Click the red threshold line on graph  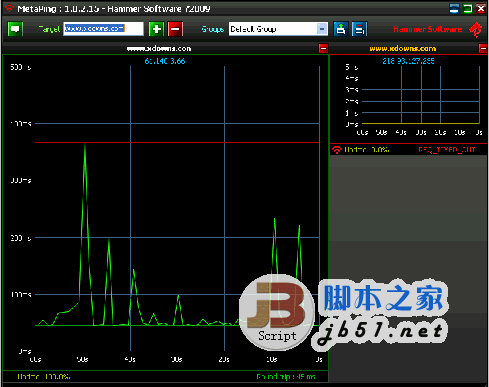click(177, 142)
